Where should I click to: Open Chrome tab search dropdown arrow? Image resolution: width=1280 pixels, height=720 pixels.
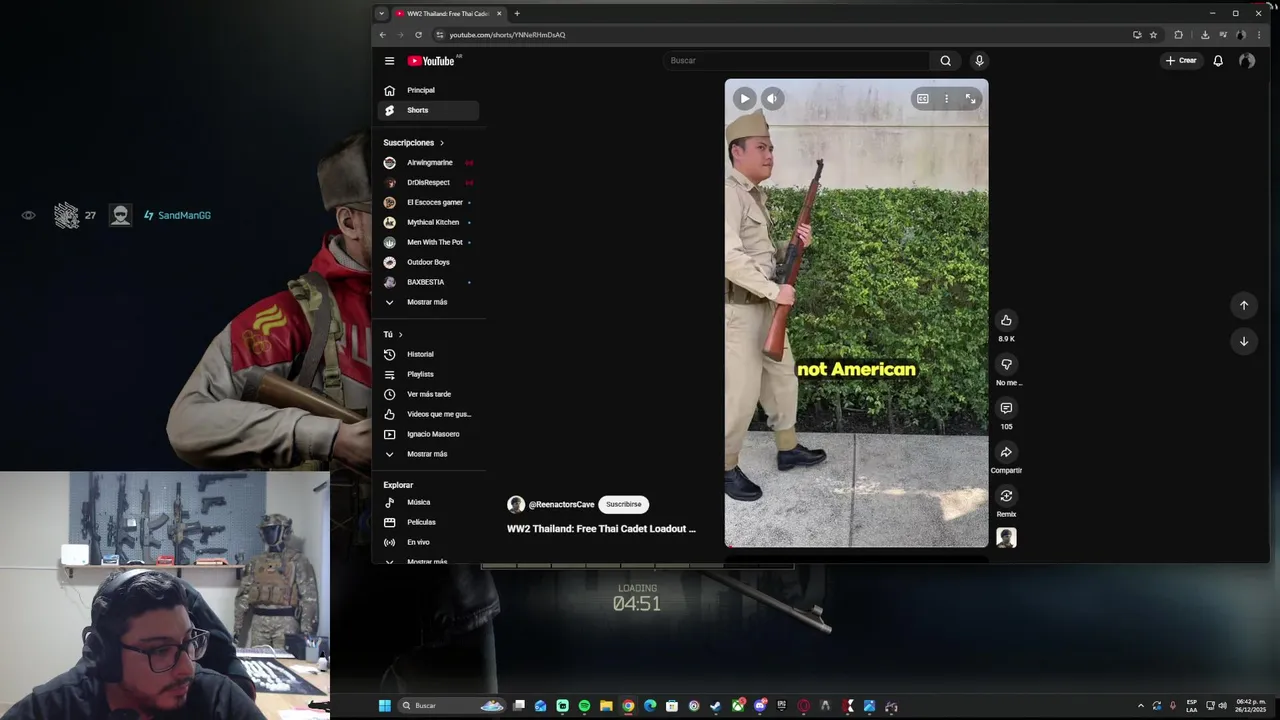click(381, 14)
